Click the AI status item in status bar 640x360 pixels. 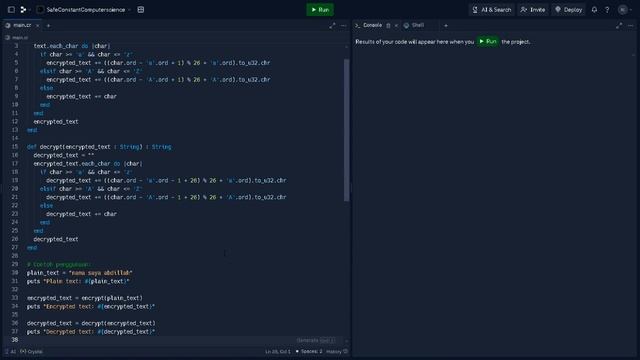(11, 351)
